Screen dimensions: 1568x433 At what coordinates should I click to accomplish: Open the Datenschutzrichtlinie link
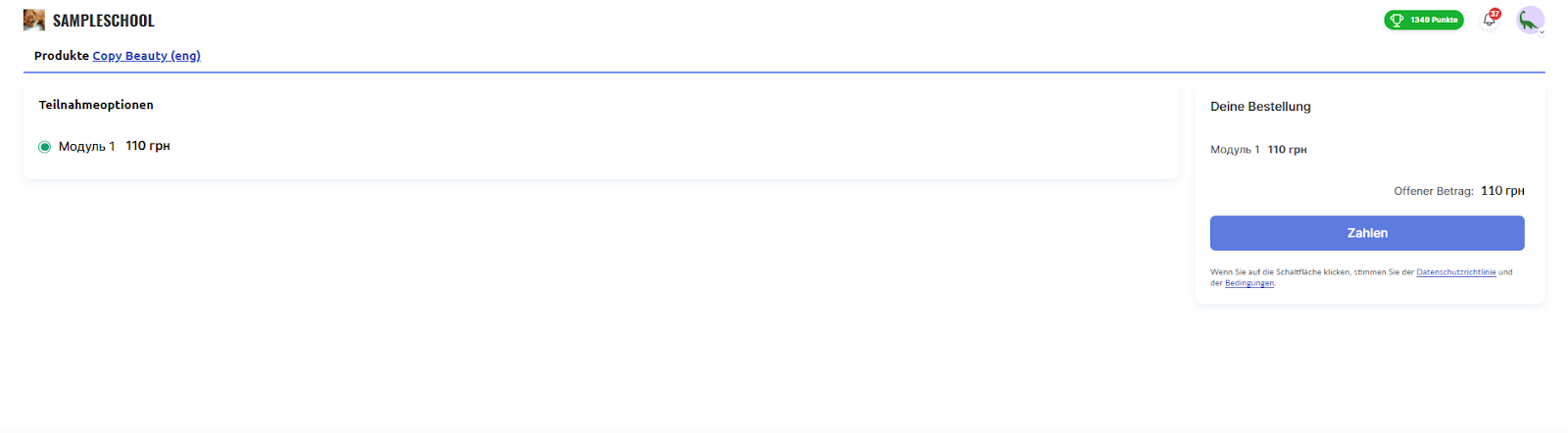click(1455, 272)
